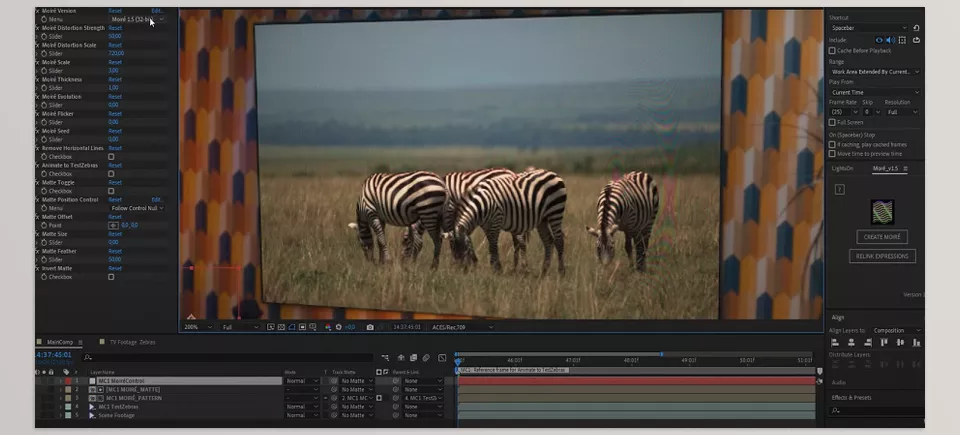
Task: Open the Follow Control Null dropdown
Action: [137, 208]
